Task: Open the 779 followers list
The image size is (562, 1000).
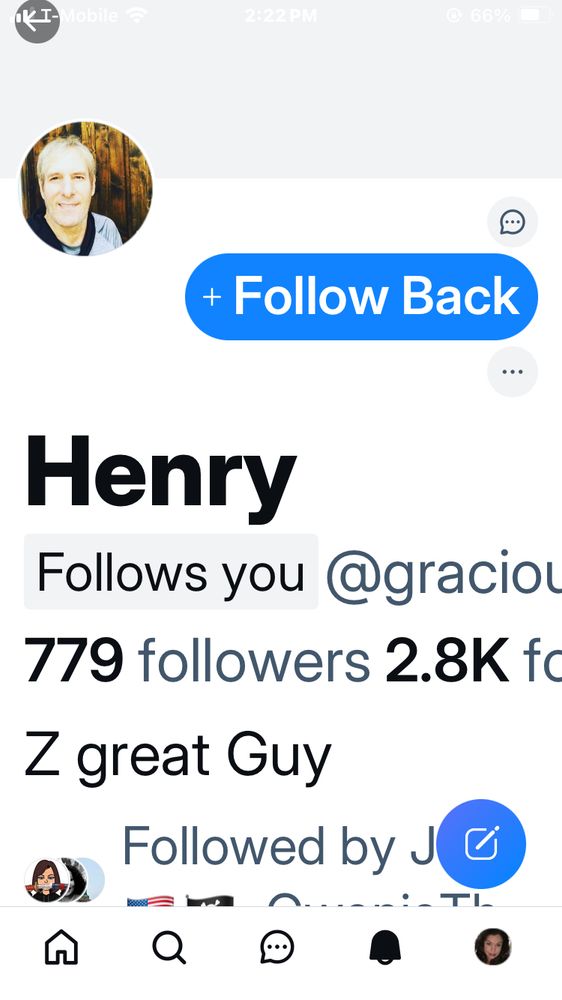Action: click(x=197, y=659)
